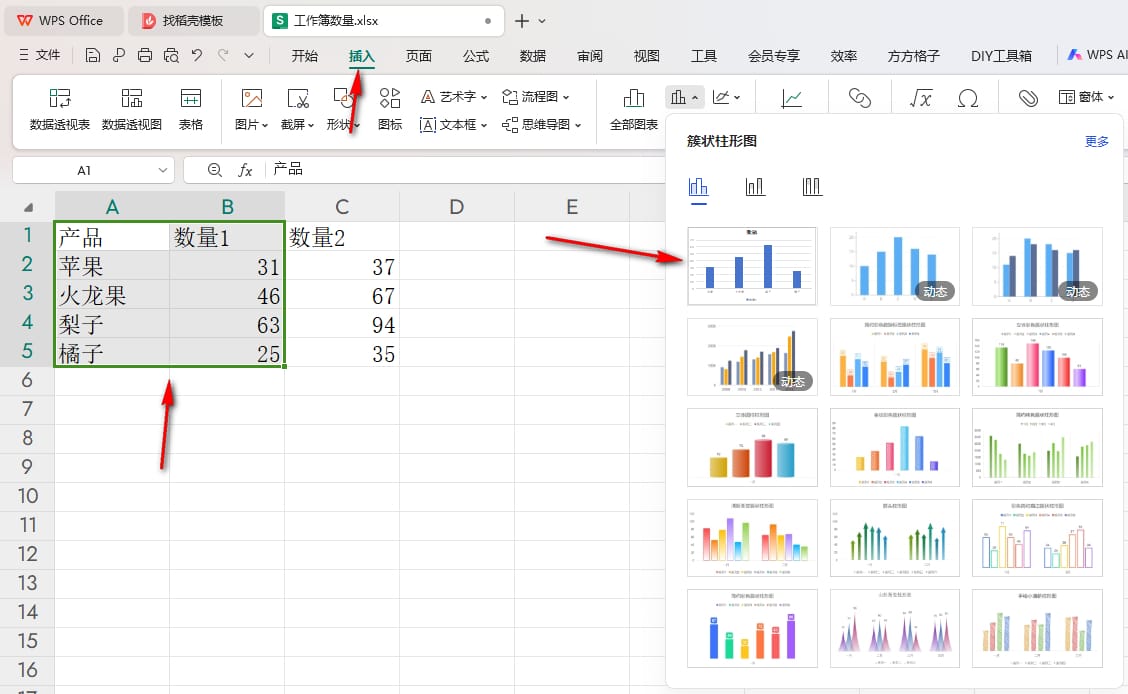Viewport: 1128px width, 694px height.
Task: Select the clustered column chart type icon
Action: 699,187
